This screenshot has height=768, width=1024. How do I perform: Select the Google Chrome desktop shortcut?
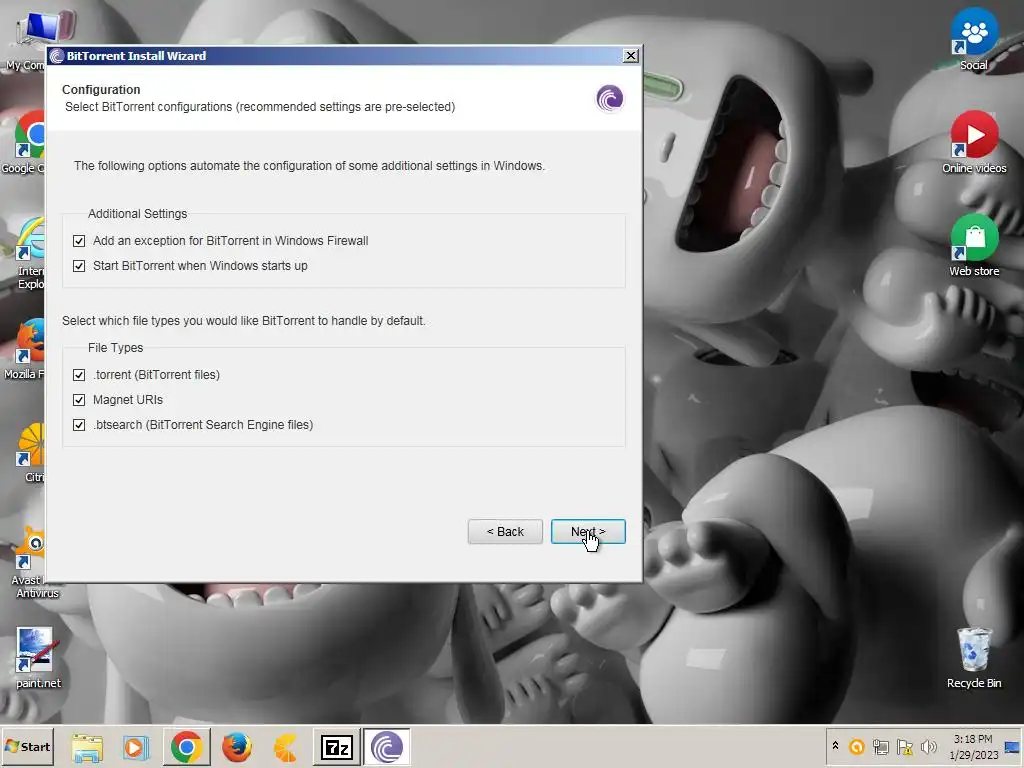click(24, 142)
